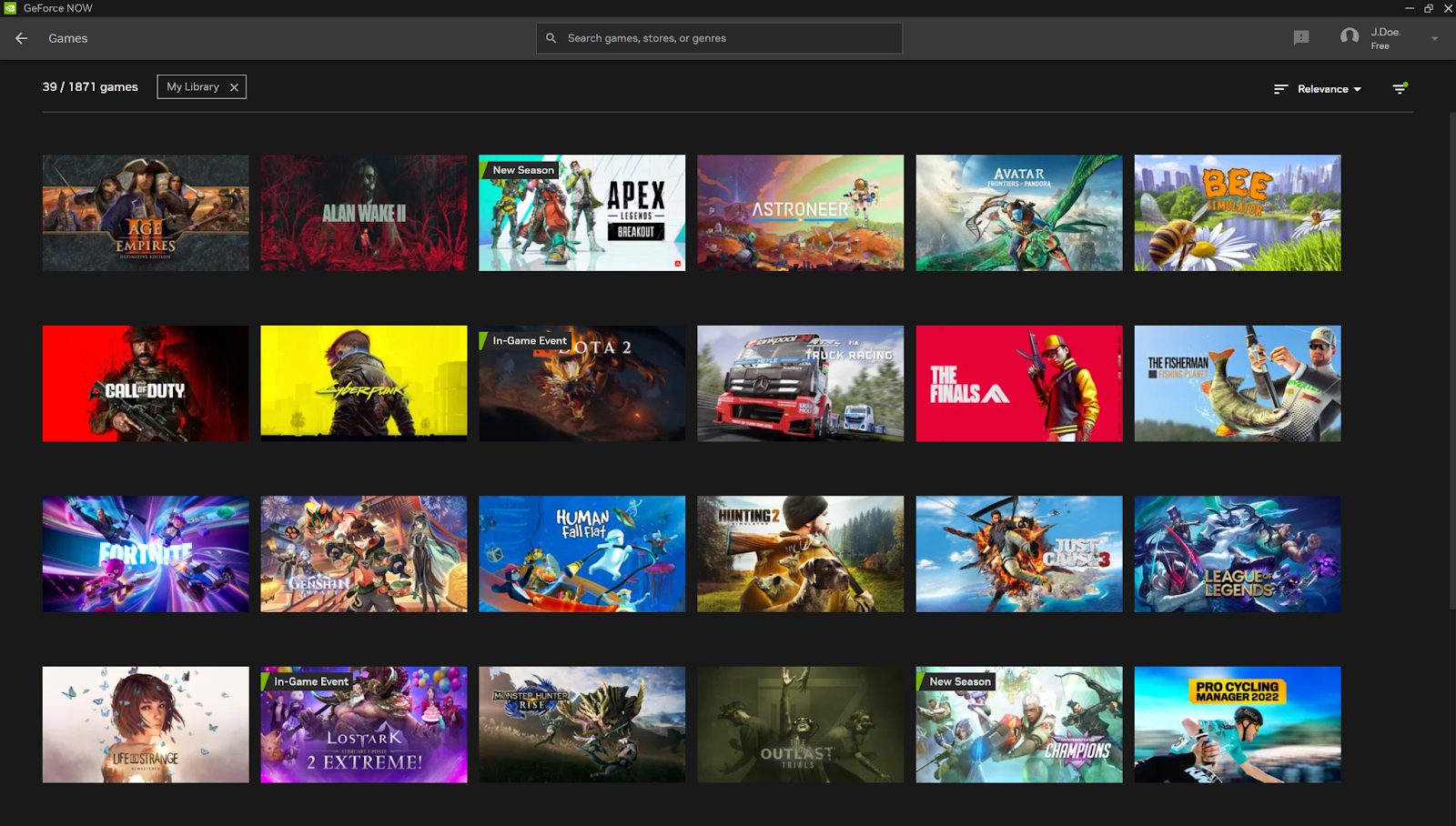Open the Relevance sort dropdown
Viewport: 1456px width, 826px height.
click(1330, 89)
